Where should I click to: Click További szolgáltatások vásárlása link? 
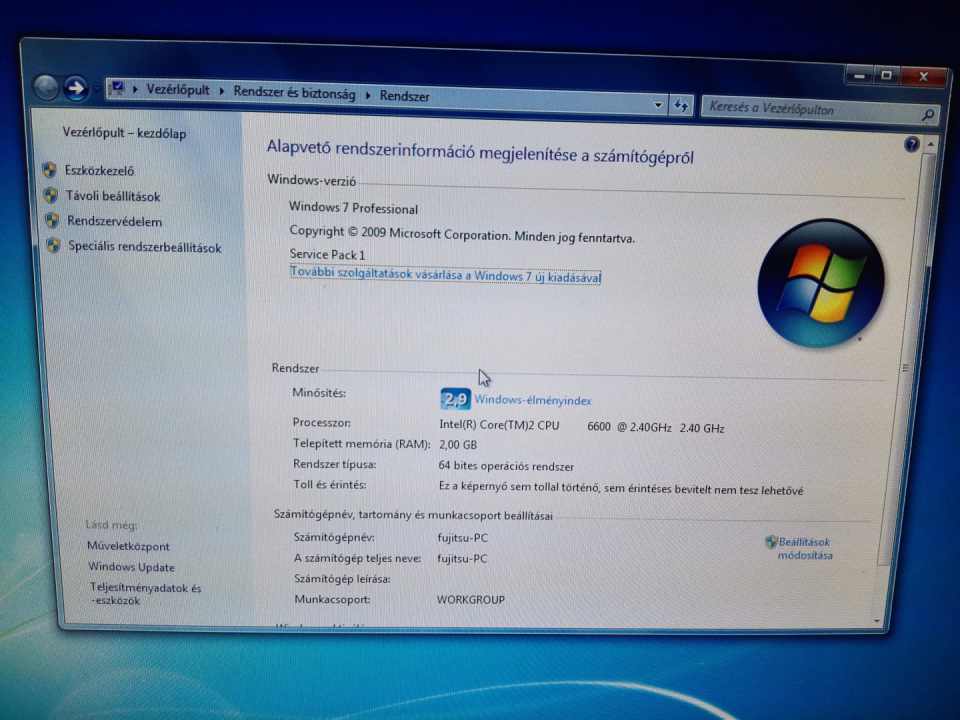(445, 275)
